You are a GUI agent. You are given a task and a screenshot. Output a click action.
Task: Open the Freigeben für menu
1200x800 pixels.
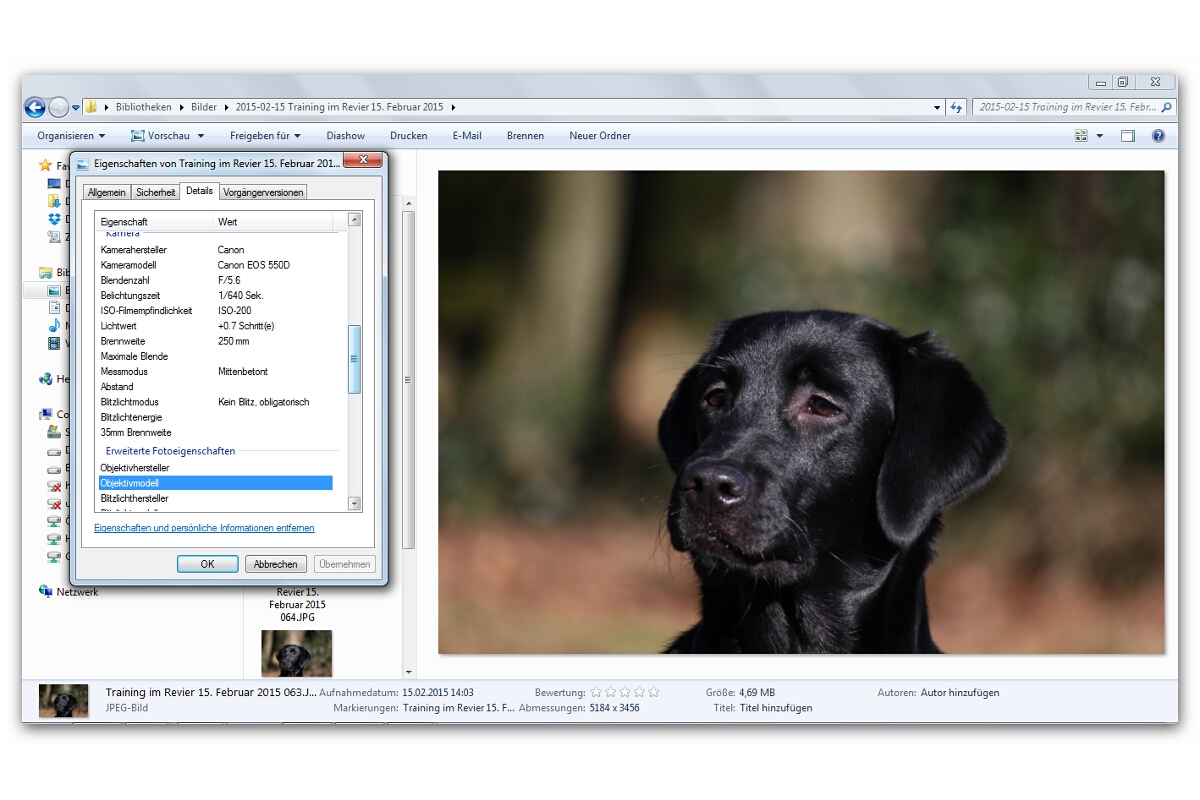click(265, 136)
